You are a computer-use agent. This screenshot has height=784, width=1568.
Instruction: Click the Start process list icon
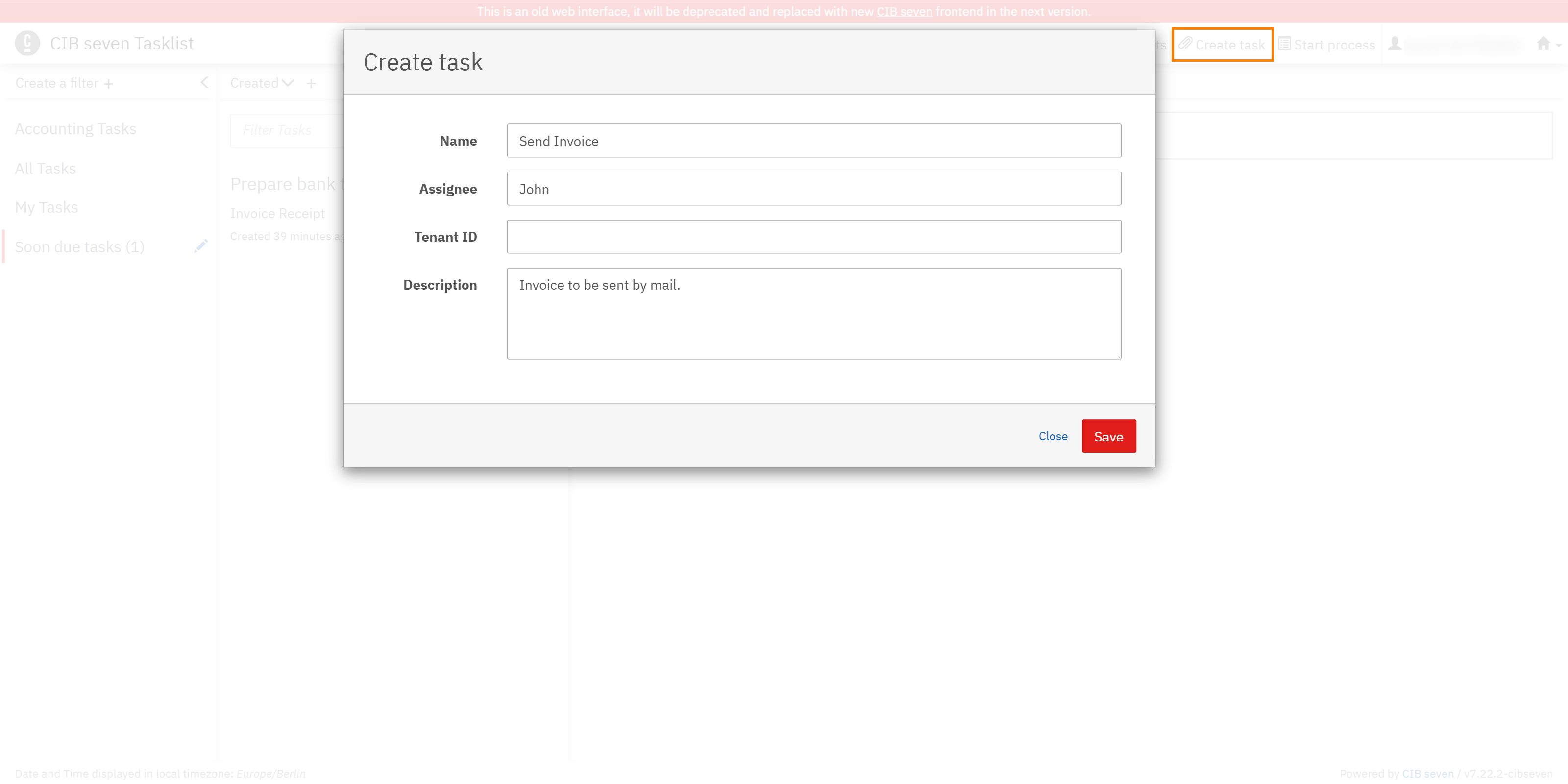click(1284, 44)
